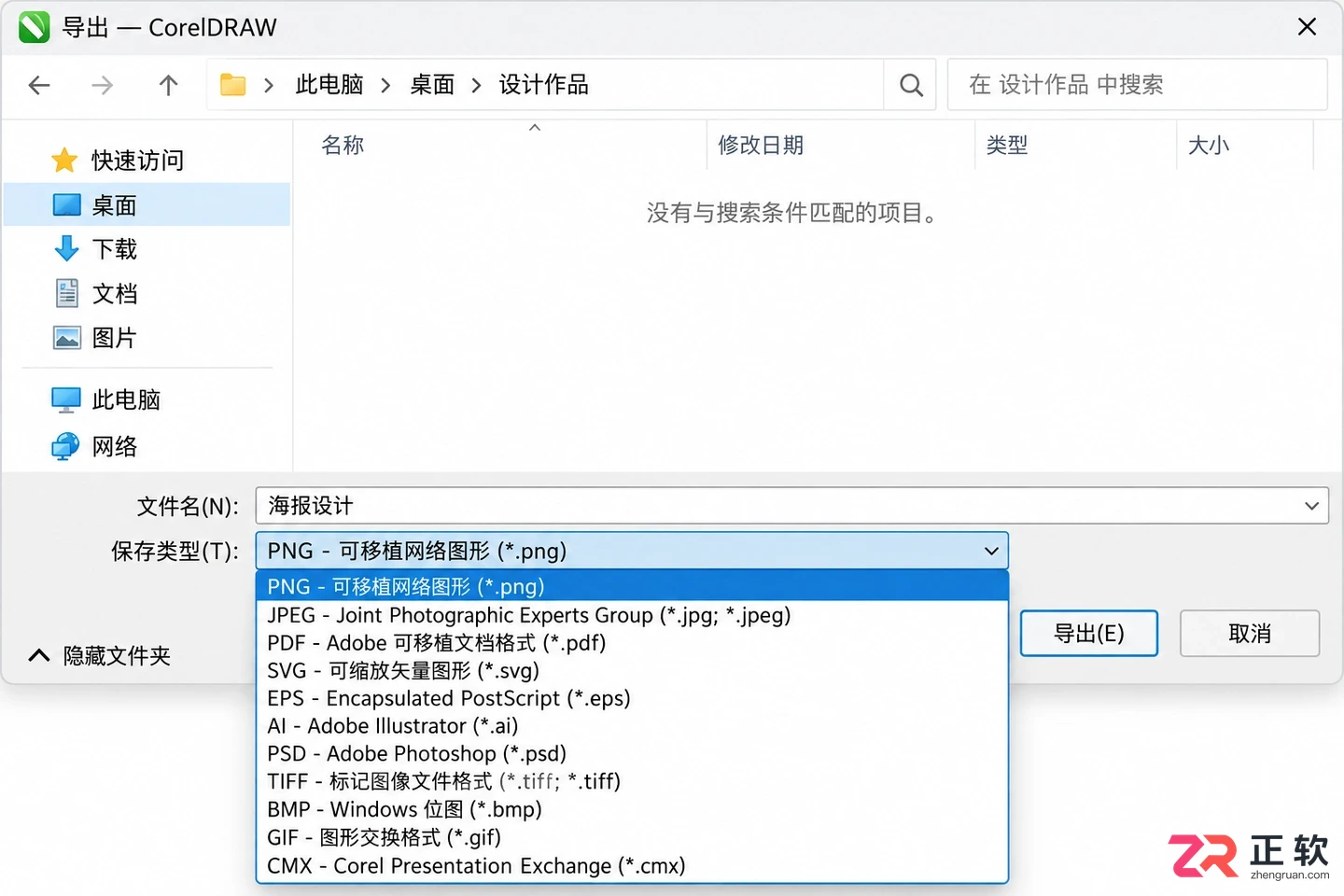Choose PDF - Adobe 可移植文档格式 option

[632, 643]
